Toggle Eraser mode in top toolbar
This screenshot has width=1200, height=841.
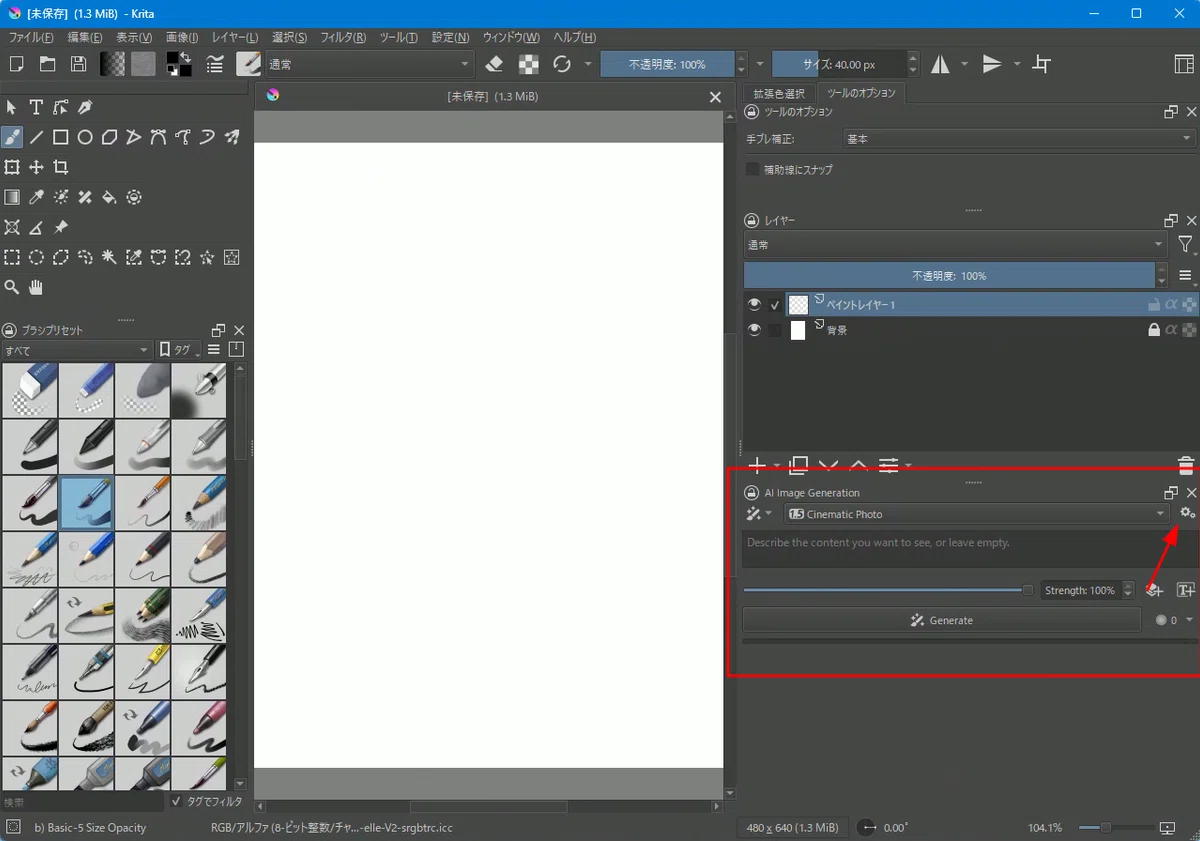coord(494,64)
